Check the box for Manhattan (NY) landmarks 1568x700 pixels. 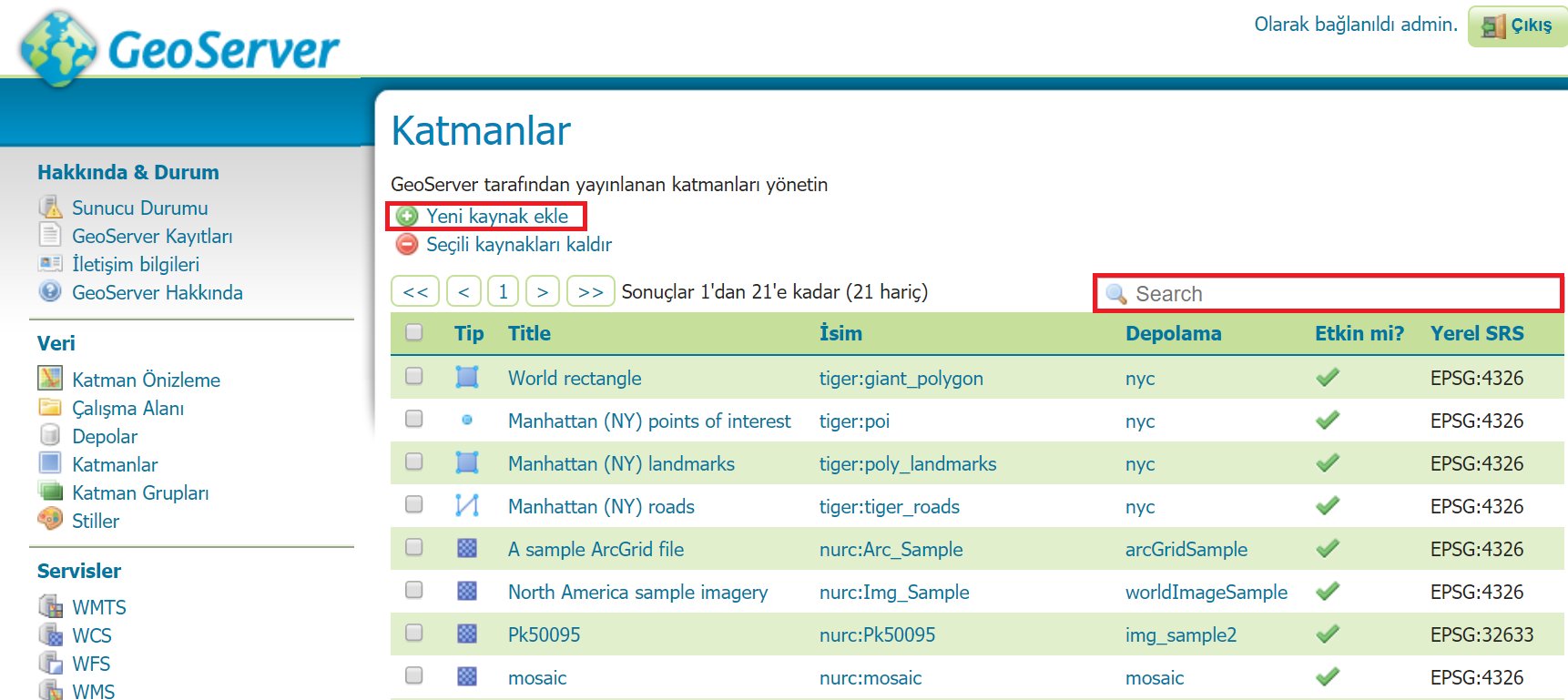coord(414,462)
